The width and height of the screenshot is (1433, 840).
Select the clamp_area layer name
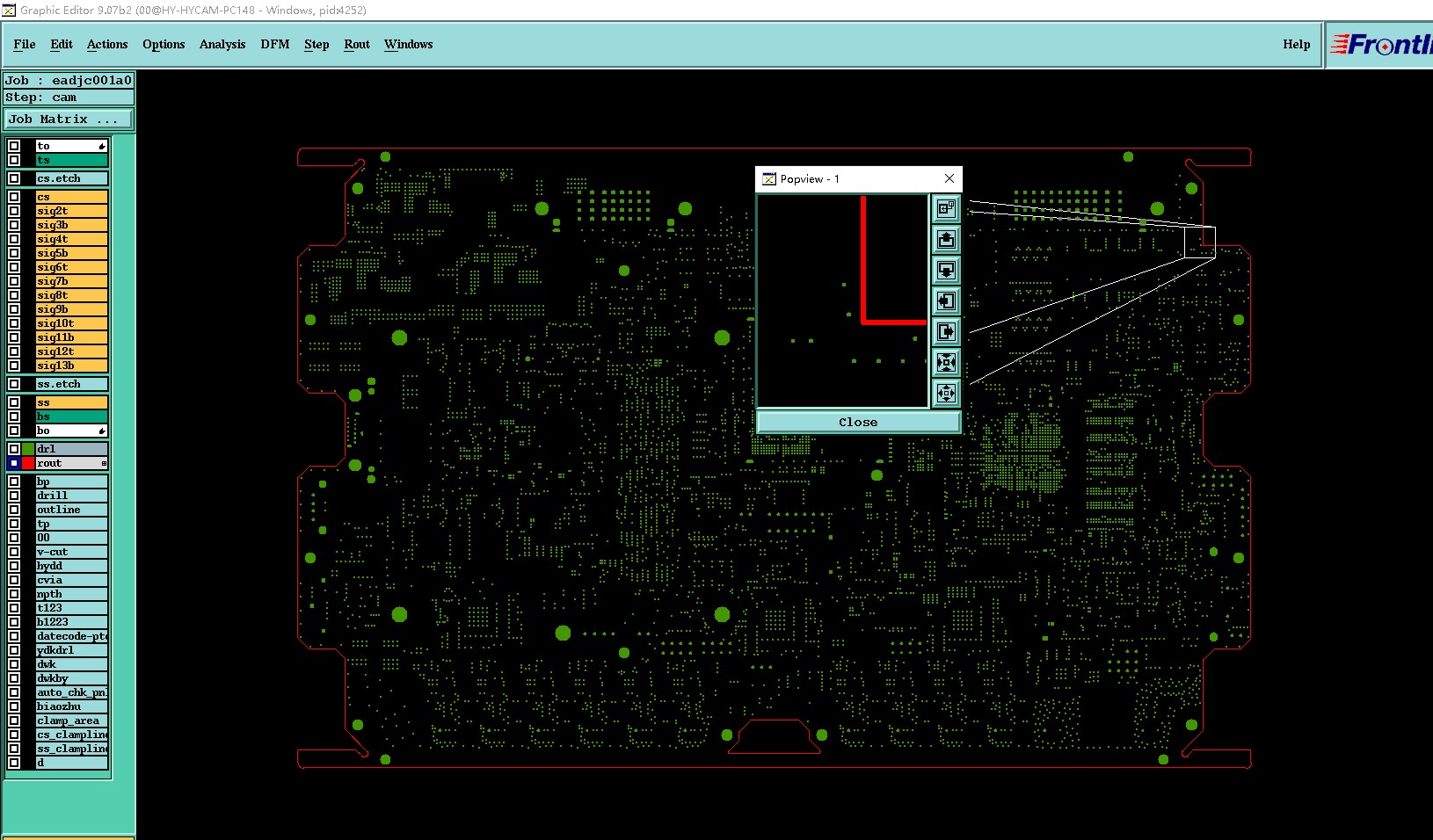point(72,721)
